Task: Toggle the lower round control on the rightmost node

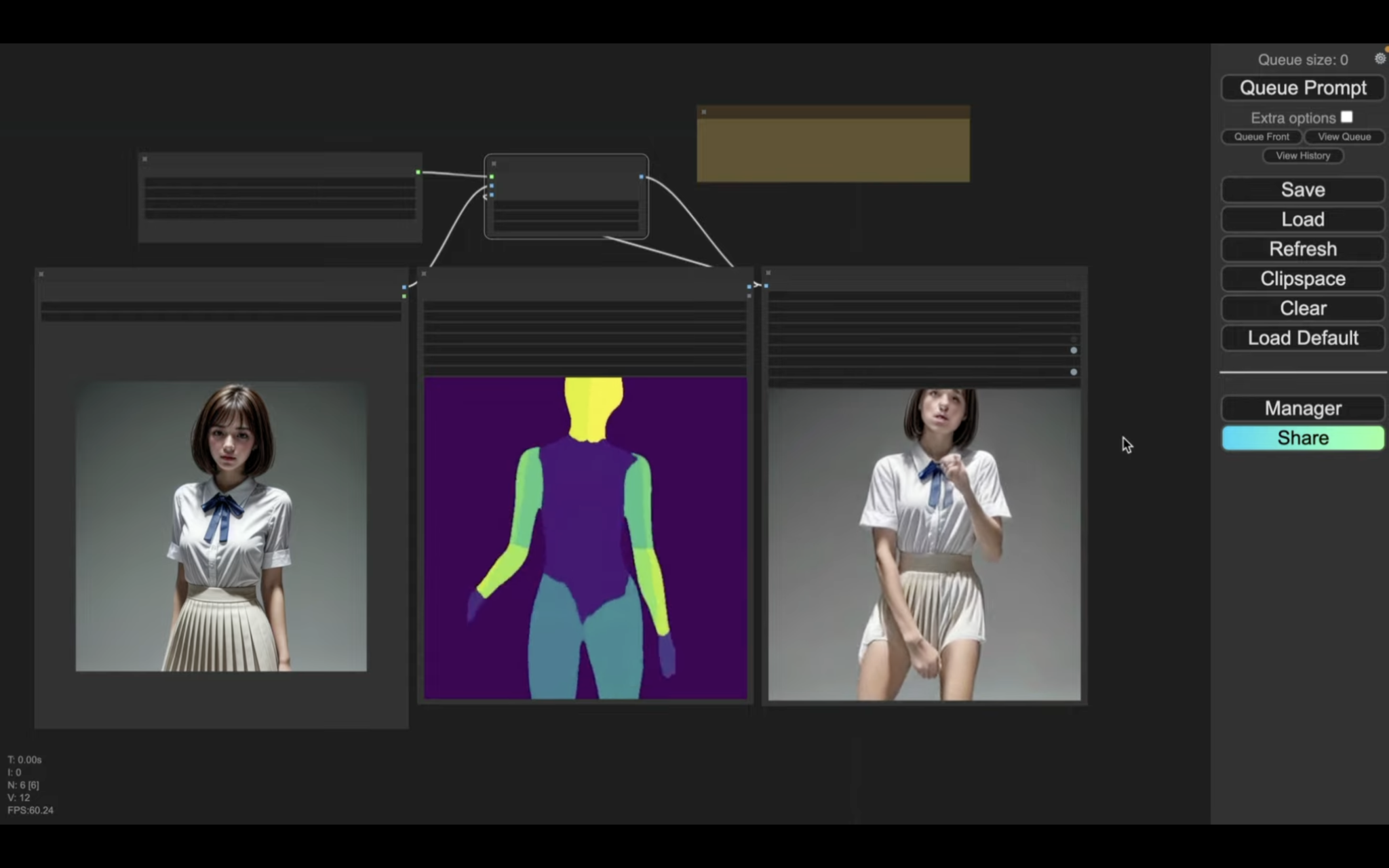Action: [1074, 372]
